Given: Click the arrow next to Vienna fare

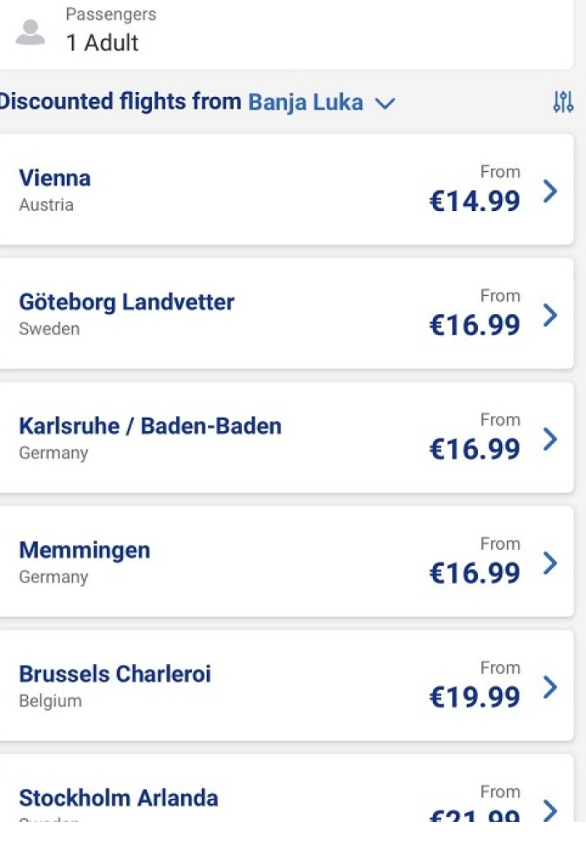Looking at the screenshot, I should pos(549,192).
